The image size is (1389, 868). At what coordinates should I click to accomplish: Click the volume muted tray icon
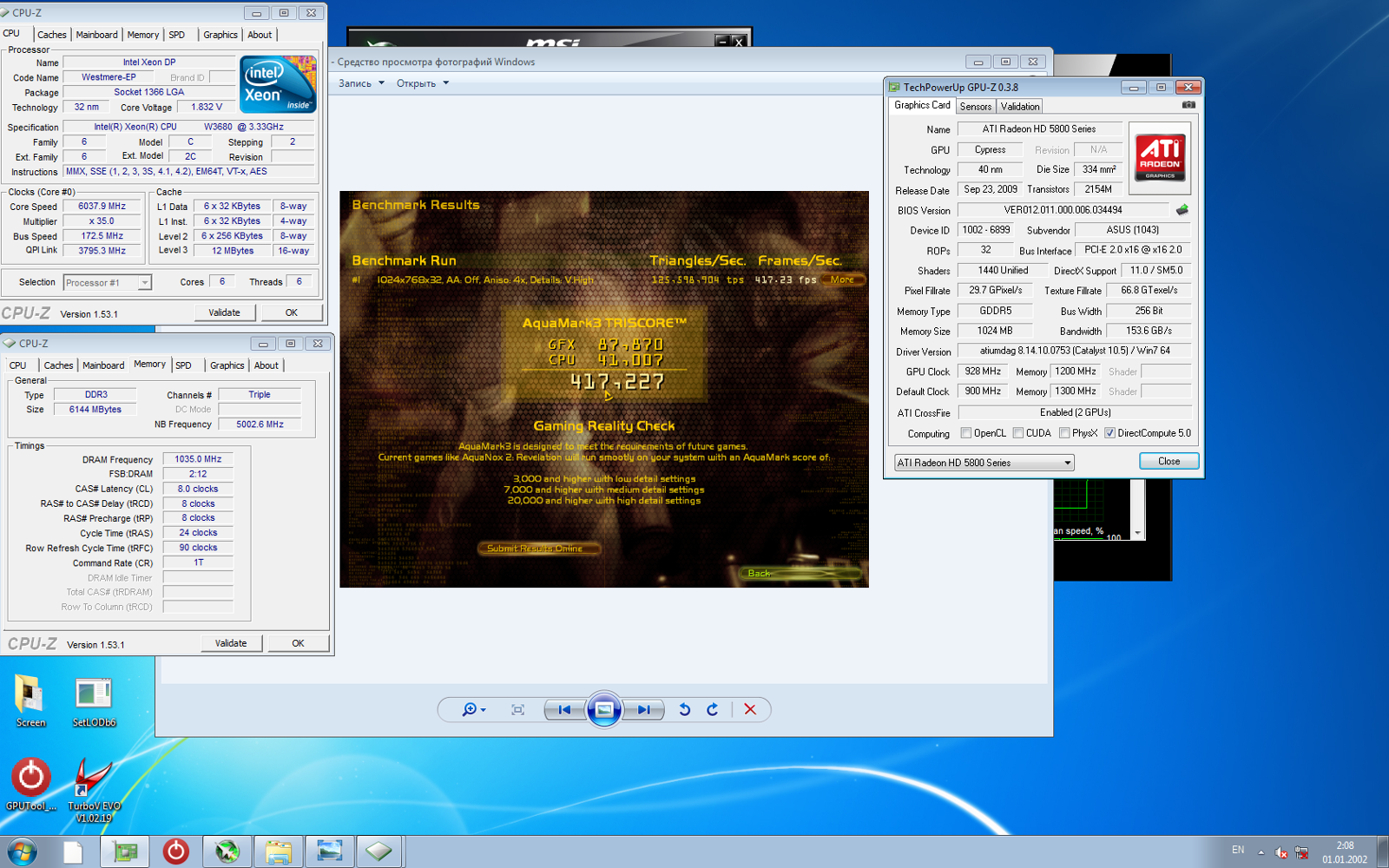pos(1281,852)
